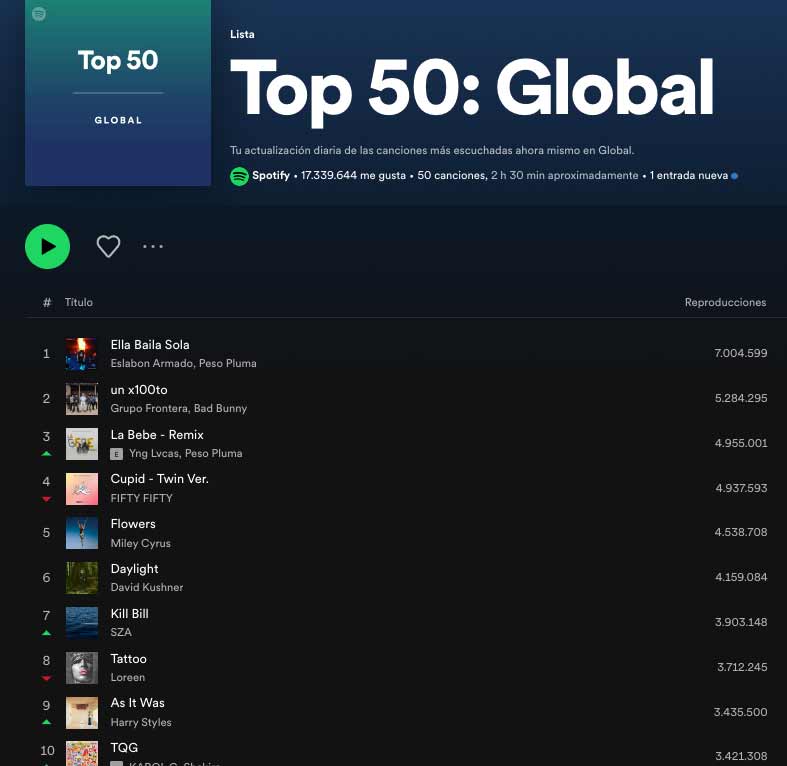The width and height of the screenshot is (787, 766).
Task: Click the Cupid - Twin Ver. album art
Action: click(x=82, y=488)
